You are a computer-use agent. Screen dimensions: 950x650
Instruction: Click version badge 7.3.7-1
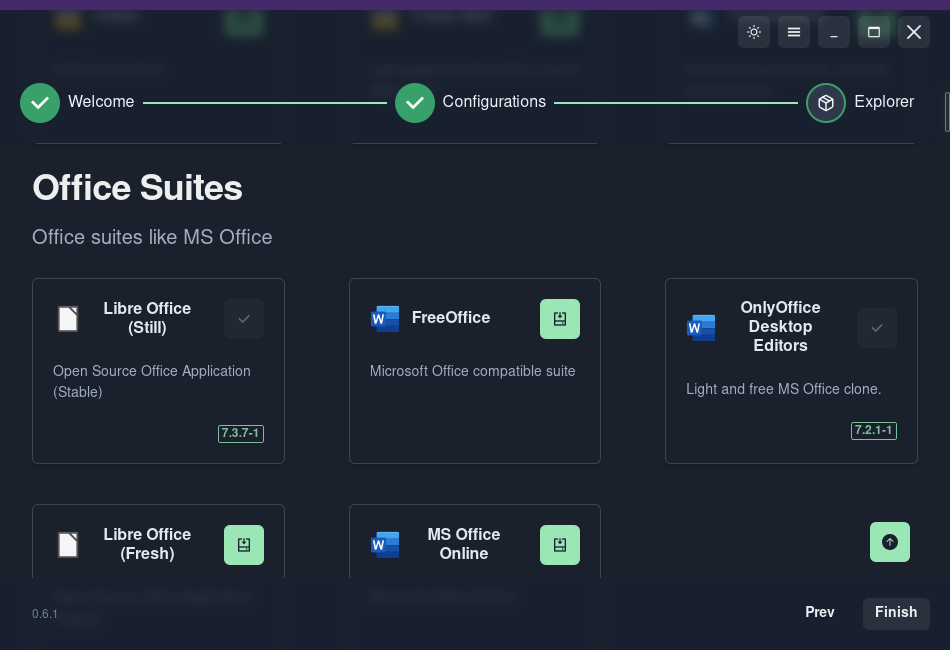241,434
